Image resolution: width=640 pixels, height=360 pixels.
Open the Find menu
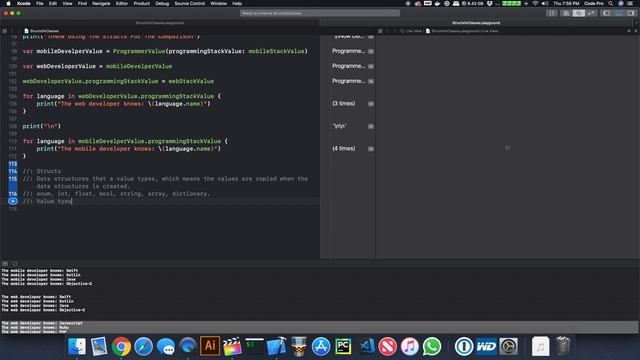click(x=82, y=3)
